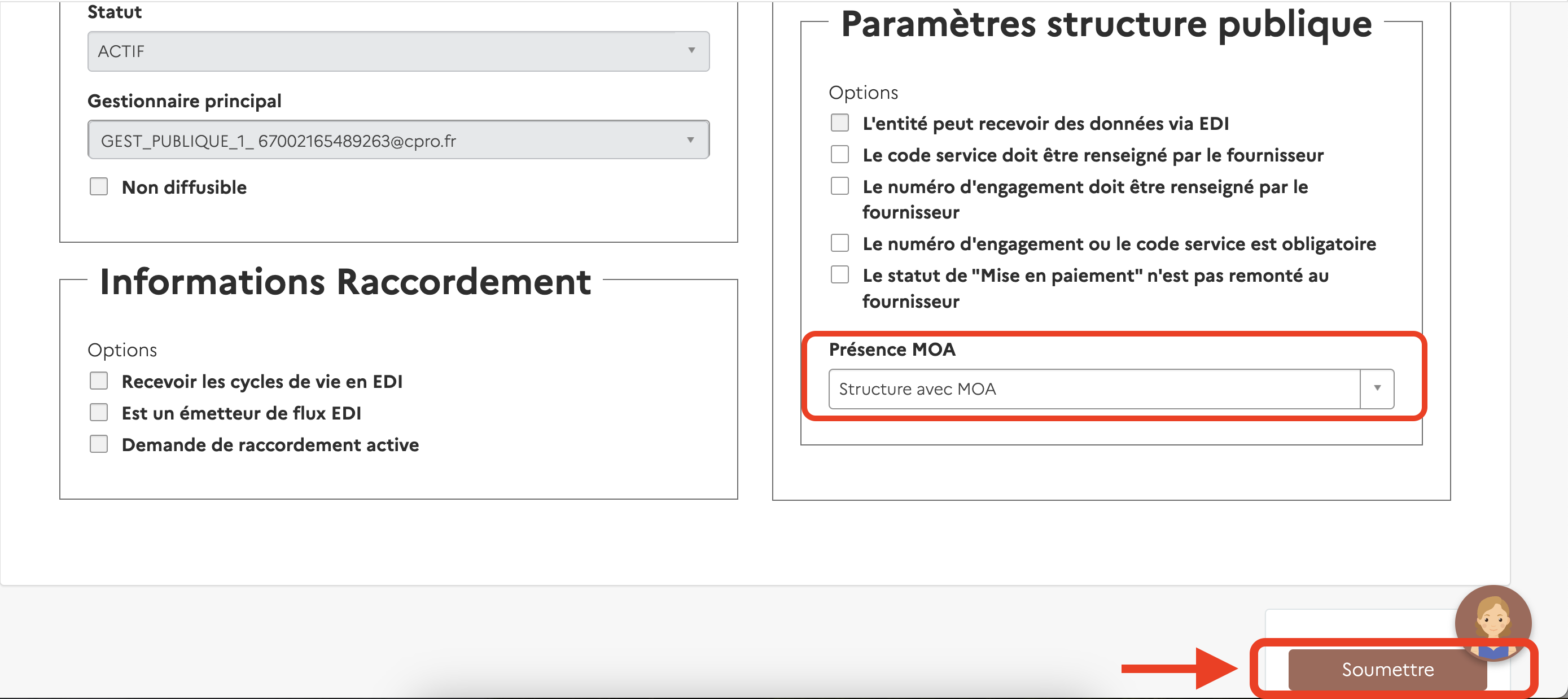Check L'entité peut recevoir des données via EDI
This screenshot has width=1568, height=699.
839,123
